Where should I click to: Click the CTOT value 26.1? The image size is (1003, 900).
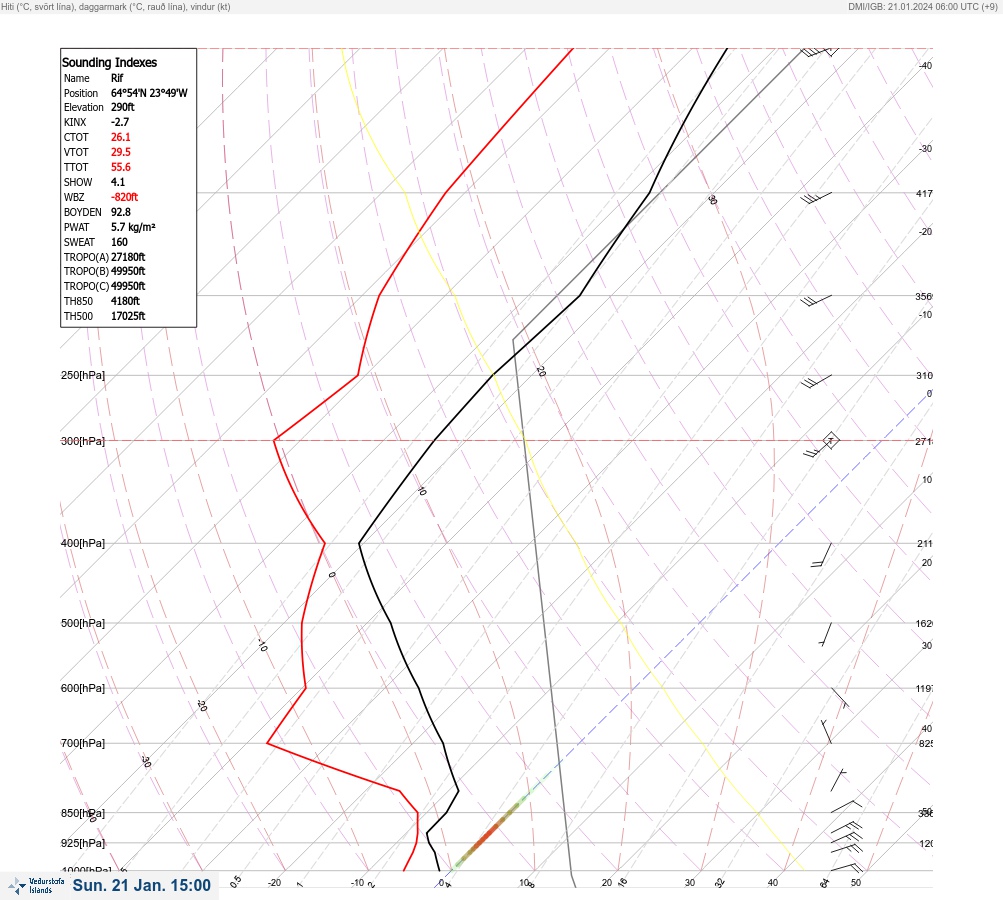(x=120, y=137)
